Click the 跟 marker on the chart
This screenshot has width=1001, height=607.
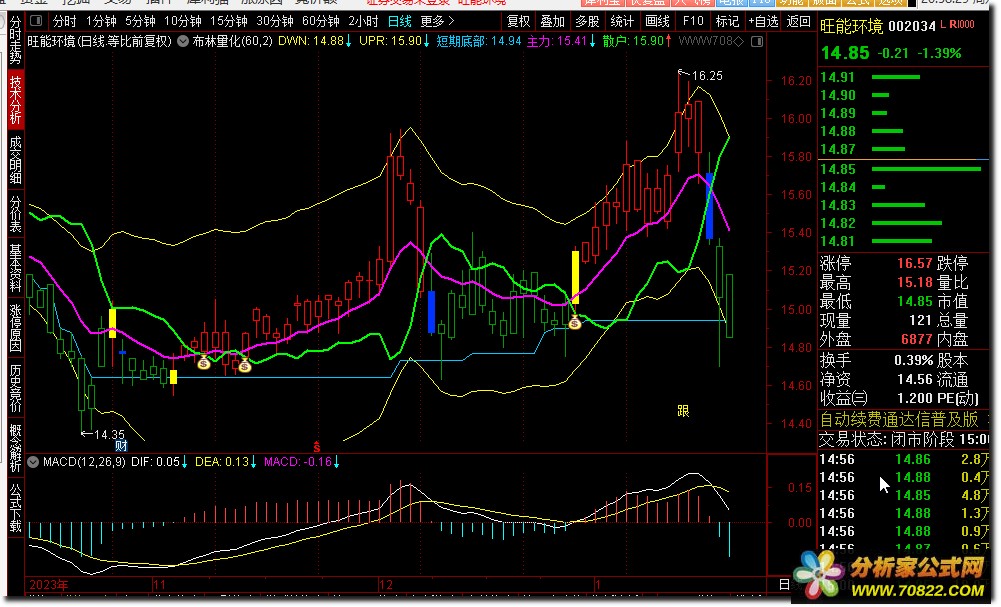pos(683,410)
